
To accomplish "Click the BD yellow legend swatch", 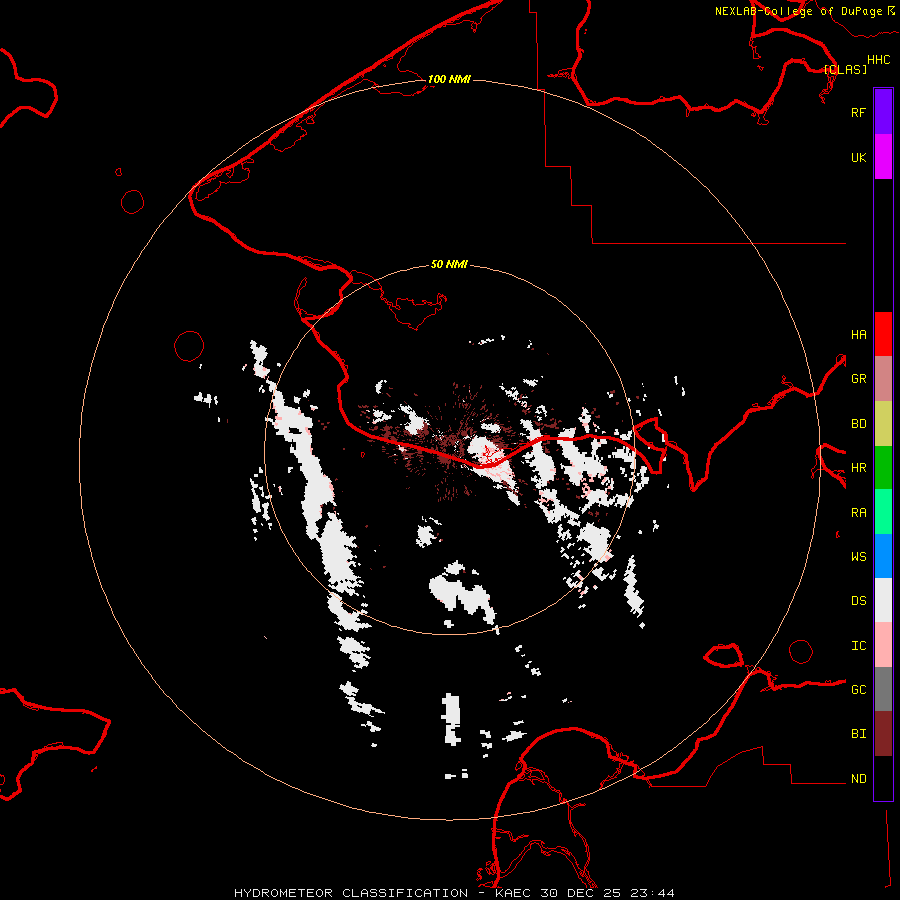I will pos(883,423).
